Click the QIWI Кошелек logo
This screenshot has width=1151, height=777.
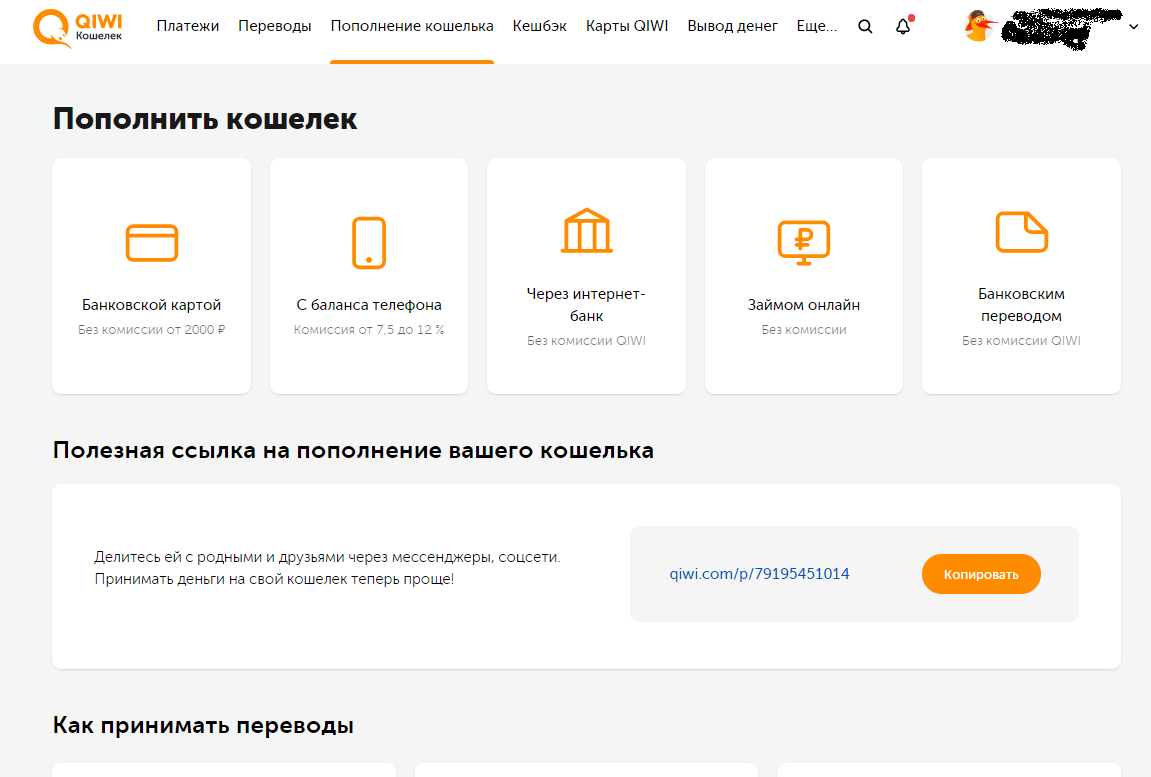click(x=78, y=28)
